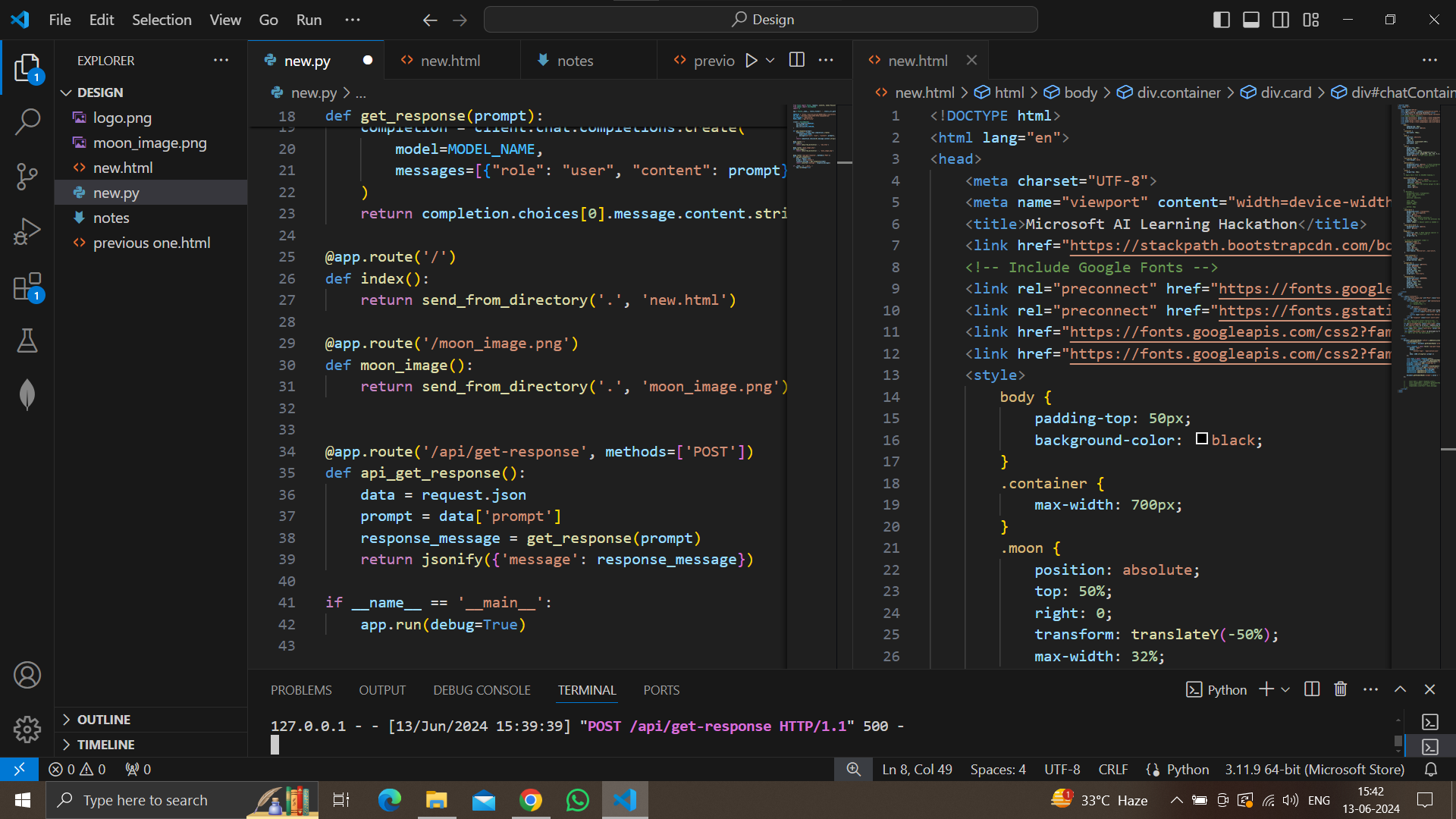Open the MongoDB leaf view
Image resolution: width=1456 pixels, height=819 pixels.
(x=27, y=394)
